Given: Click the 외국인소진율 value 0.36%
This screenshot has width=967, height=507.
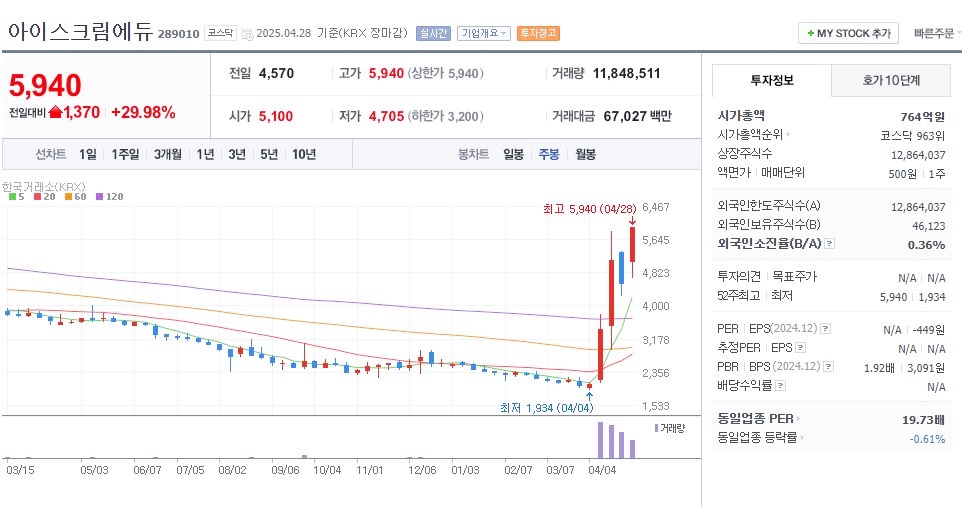Looking at the screenshot, I should tap(926, 245).
